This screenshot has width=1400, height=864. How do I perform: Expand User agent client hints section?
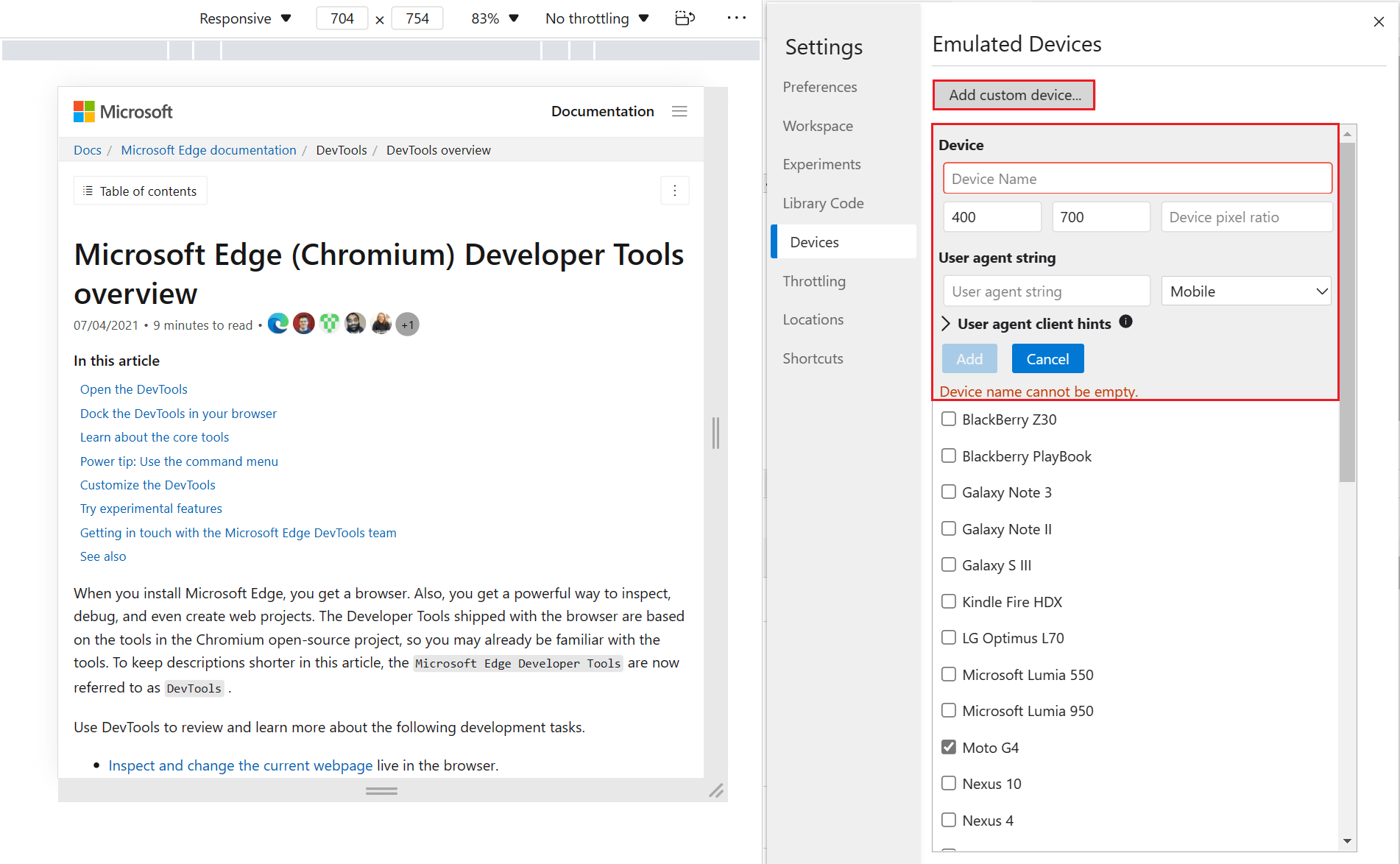click(945, 323)
